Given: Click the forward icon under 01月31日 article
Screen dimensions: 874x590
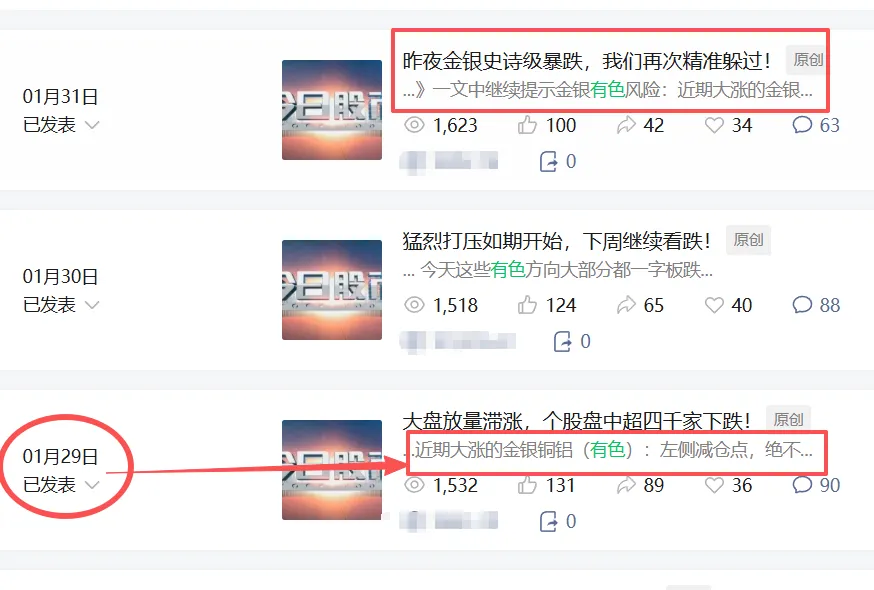Looking at the screenshot, I should click(548, 162).
